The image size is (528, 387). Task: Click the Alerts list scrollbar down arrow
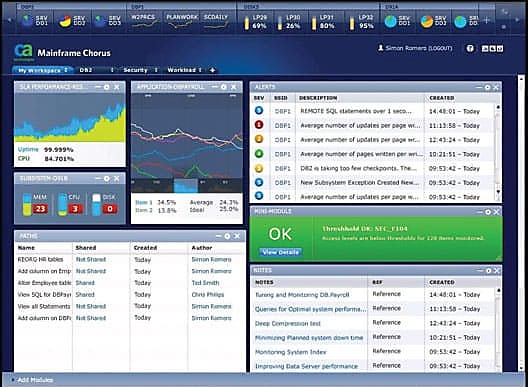click(x=498, y=192)
